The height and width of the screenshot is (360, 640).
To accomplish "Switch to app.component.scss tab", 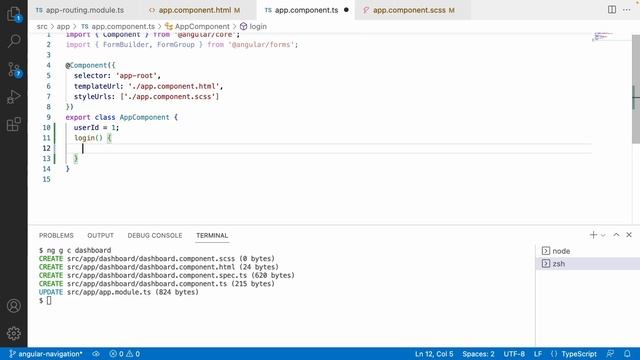I will 409,10.
